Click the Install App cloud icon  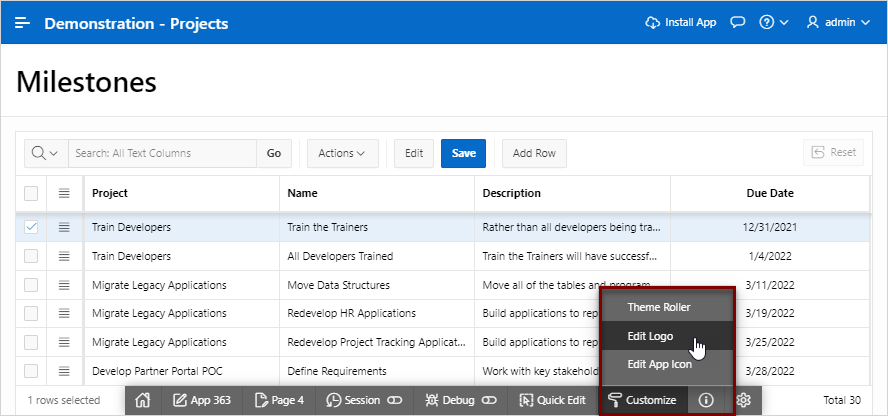654,22
